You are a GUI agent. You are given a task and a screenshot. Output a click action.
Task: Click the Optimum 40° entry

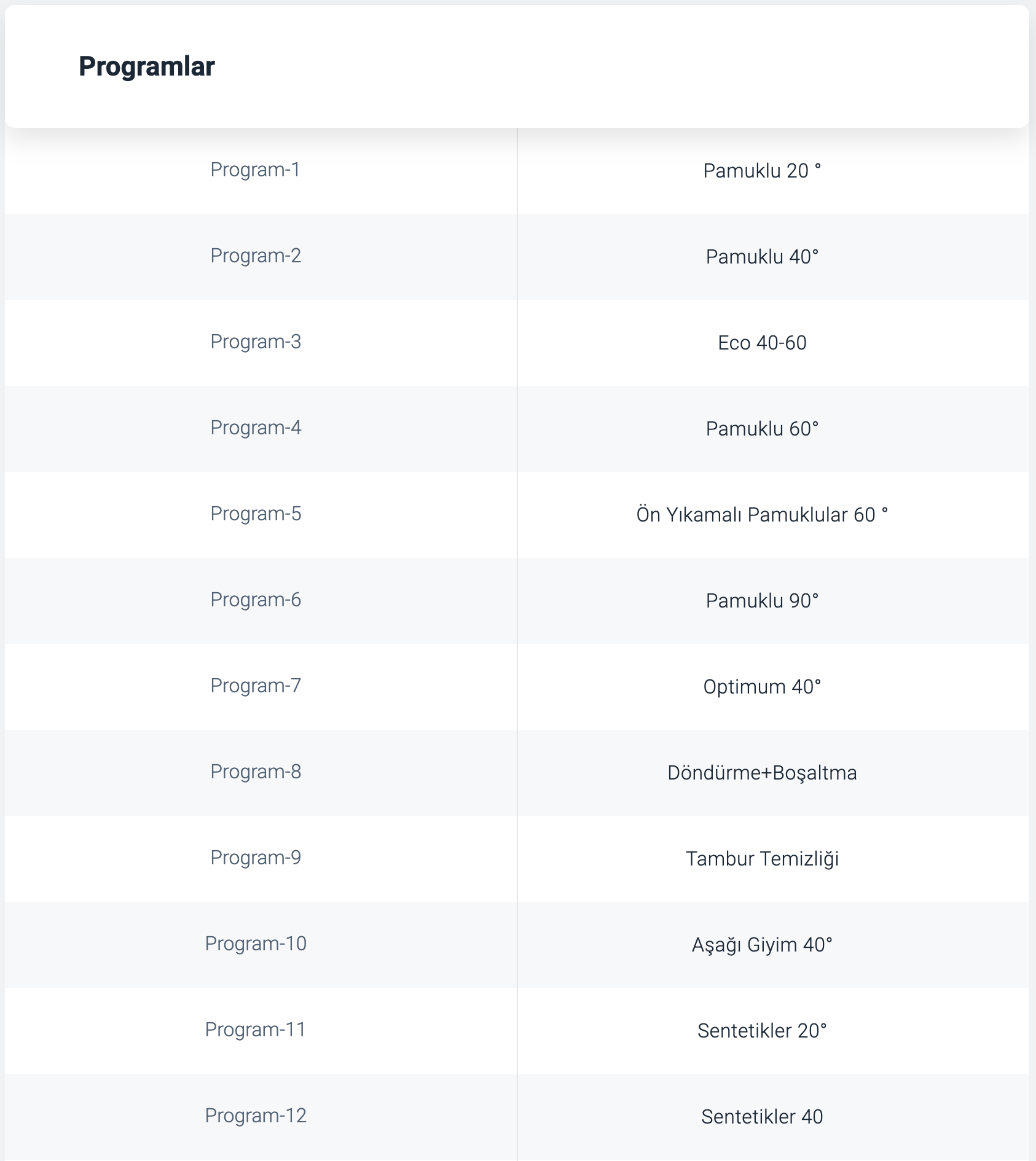[762, 687]
